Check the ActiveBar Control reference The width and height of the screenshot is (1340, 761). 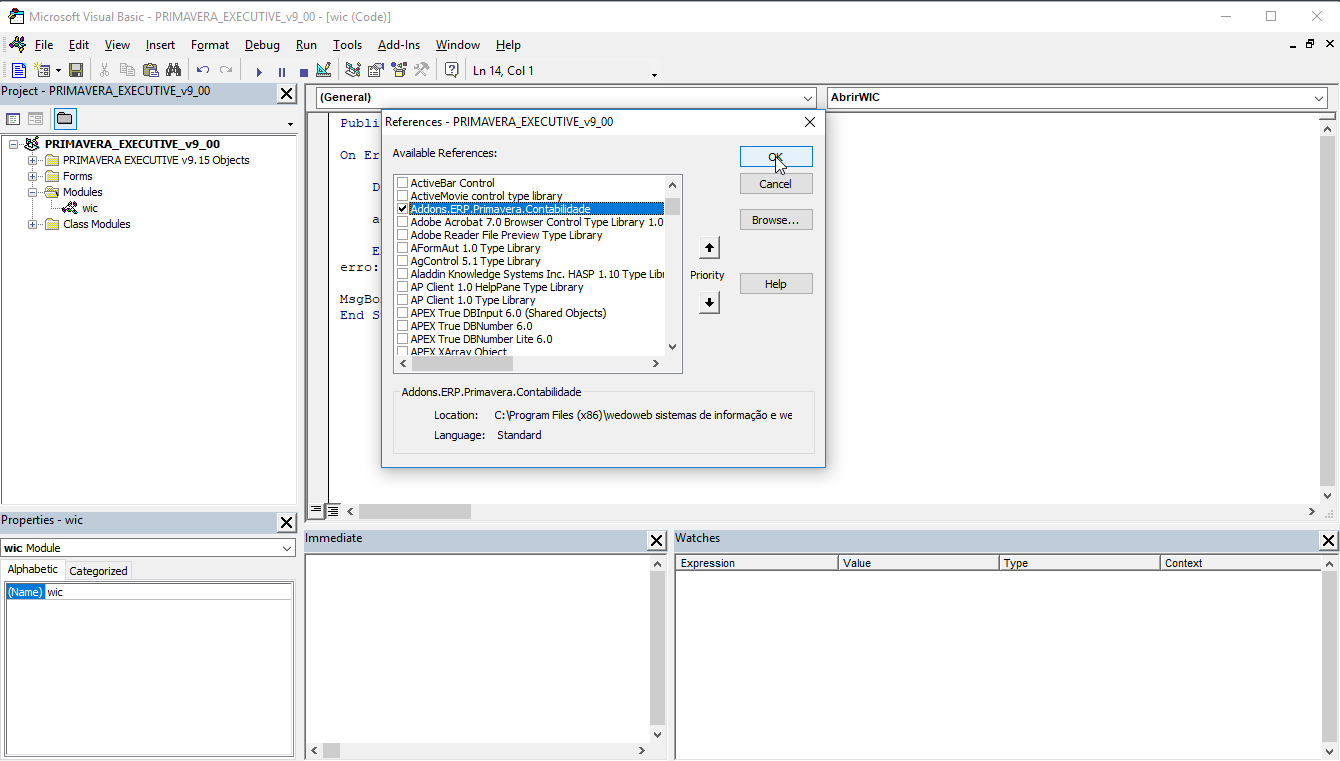402,183
